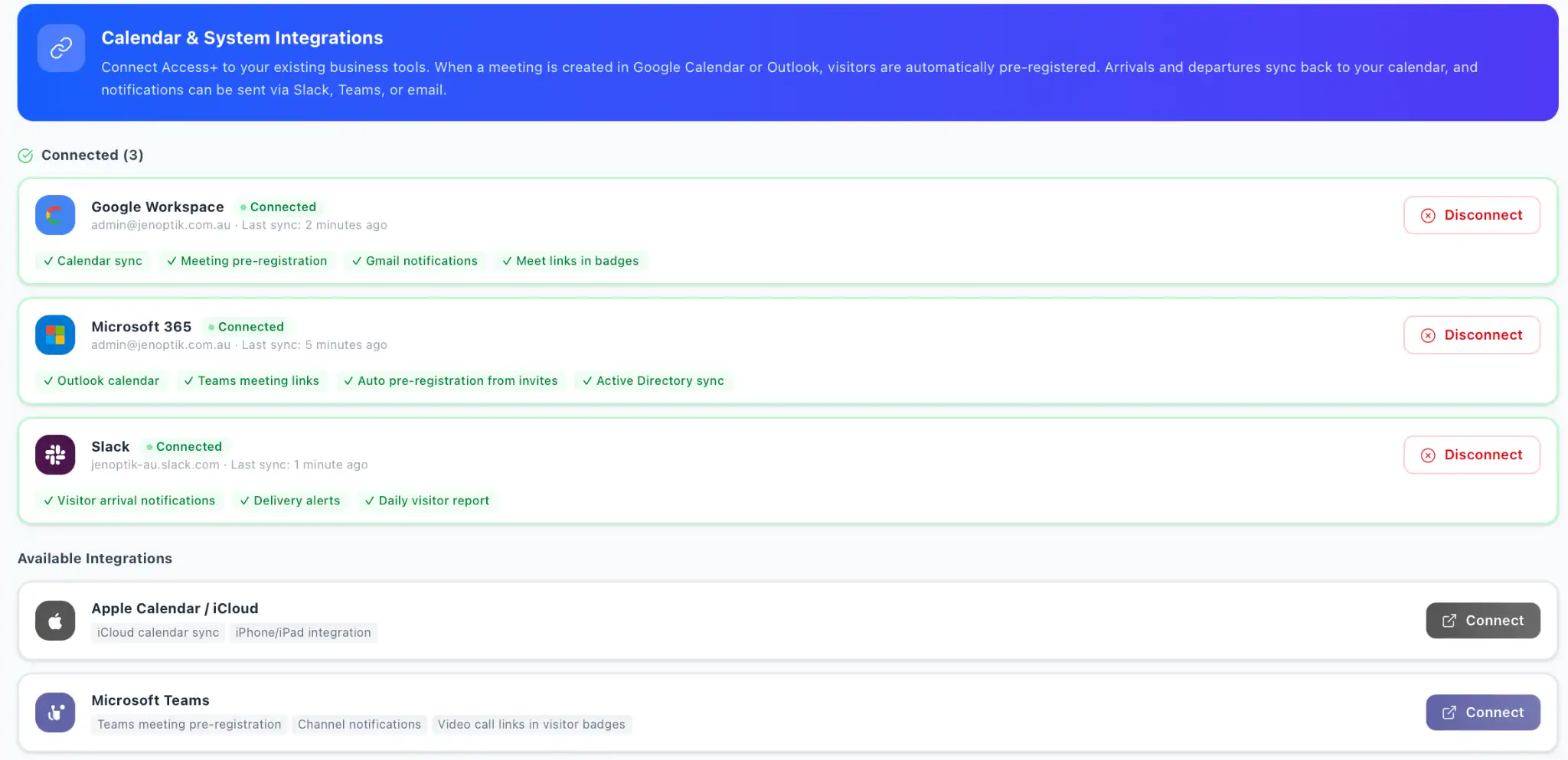The width and height of the screenshot is (1568, 760).
Task: Click the iCloud calendar sync tag
Action: pyautogui.click(x=158, y=633)
